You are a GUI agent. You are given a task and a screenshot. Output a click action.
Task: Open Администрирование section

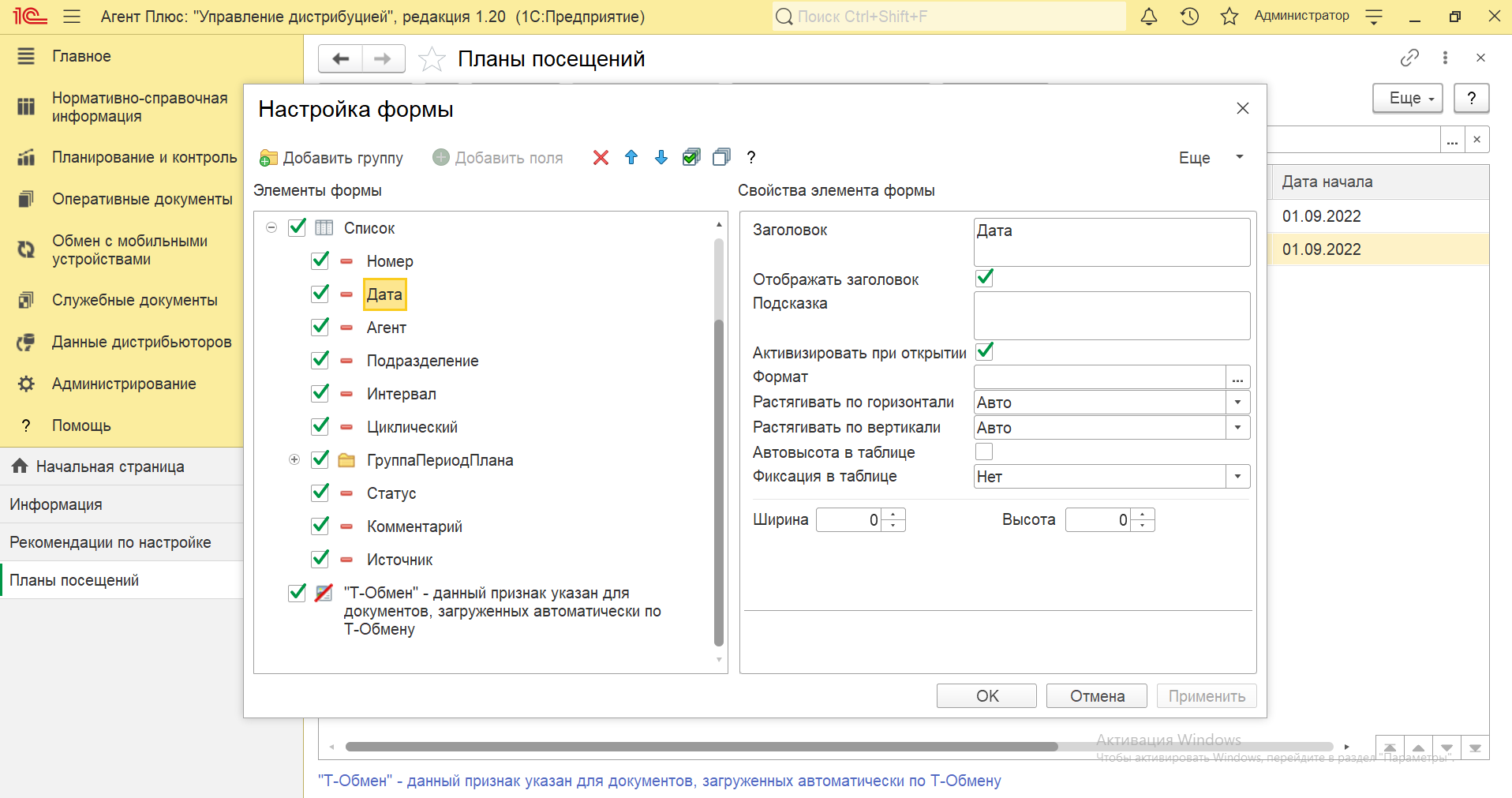tap(124, 384)
